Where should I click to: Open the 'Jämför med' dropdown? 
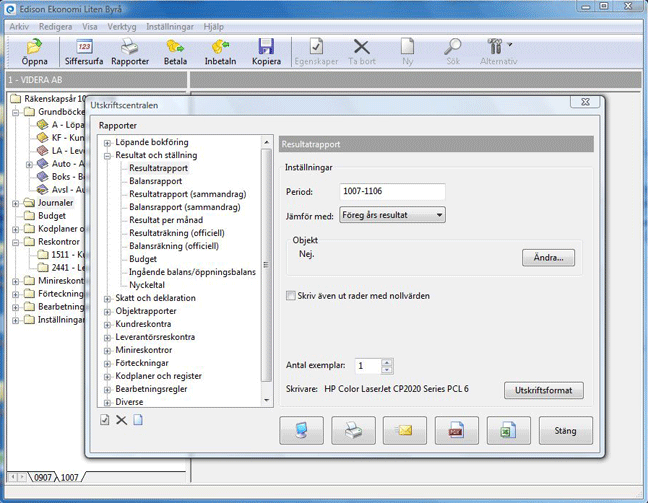392,215
